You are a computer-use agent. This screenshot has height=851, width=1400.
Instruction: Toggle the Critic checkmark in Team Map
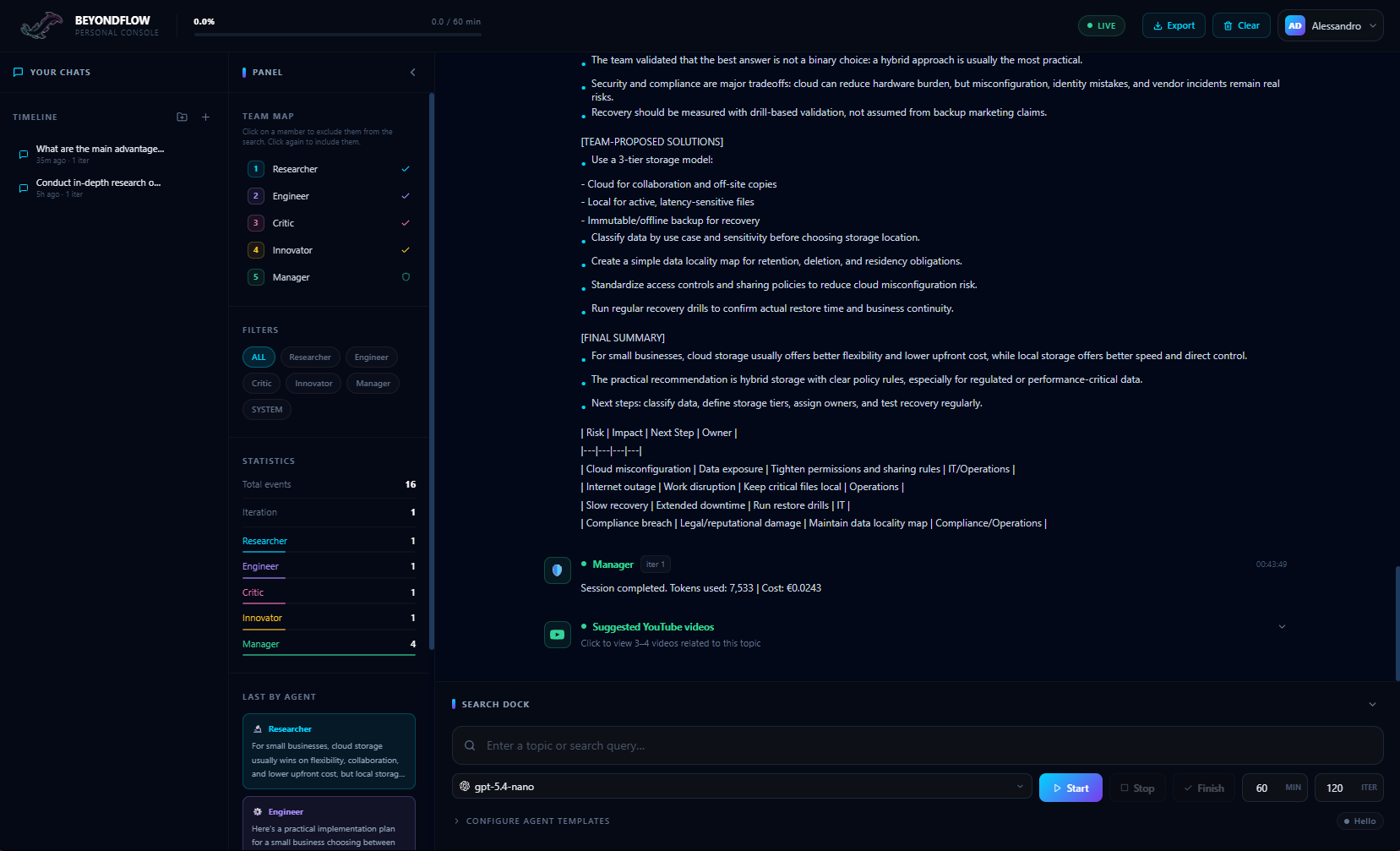point(406,223)
